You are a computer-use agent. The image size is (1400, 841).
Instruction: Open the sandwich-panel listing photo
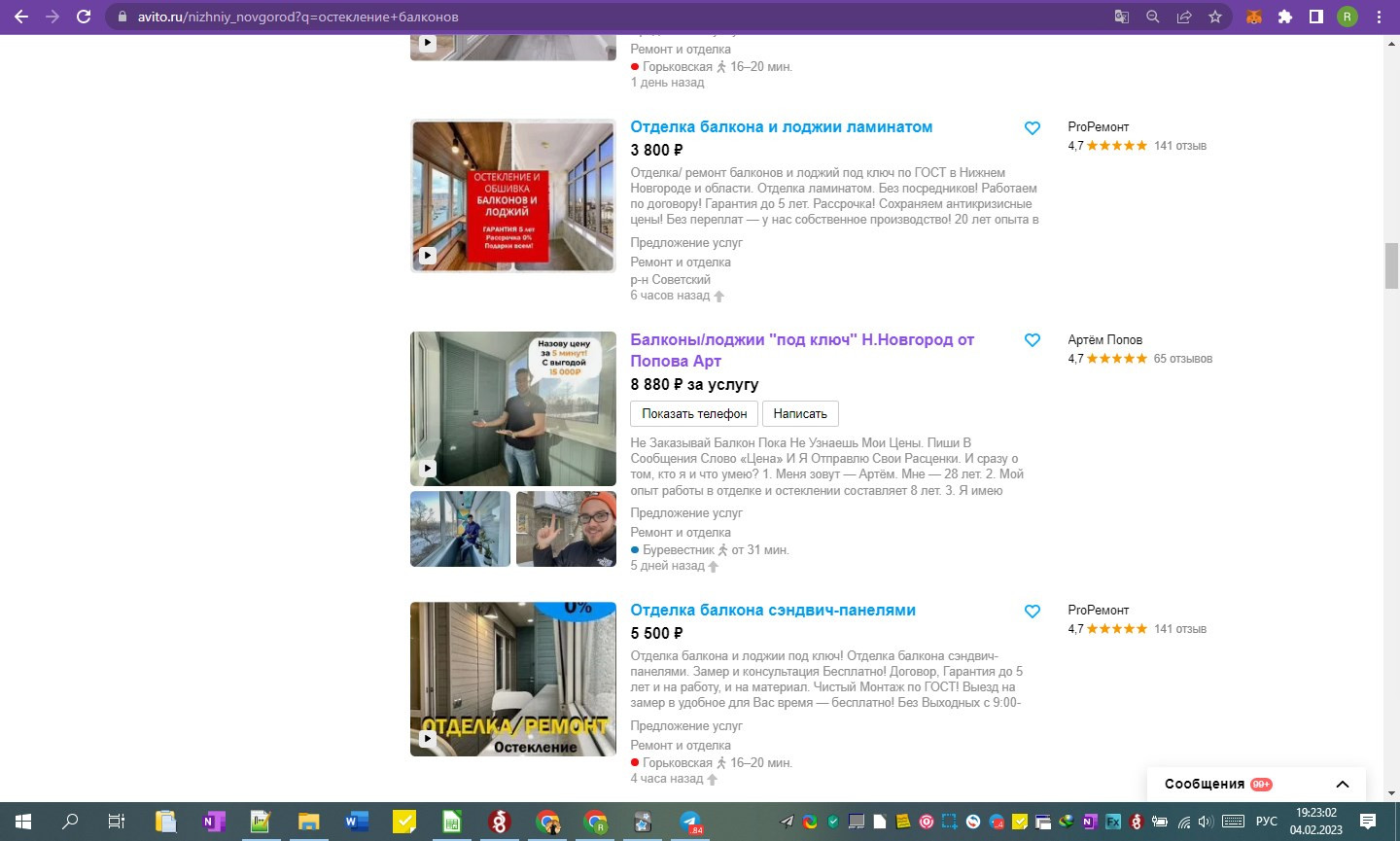[x=513, y=679]
